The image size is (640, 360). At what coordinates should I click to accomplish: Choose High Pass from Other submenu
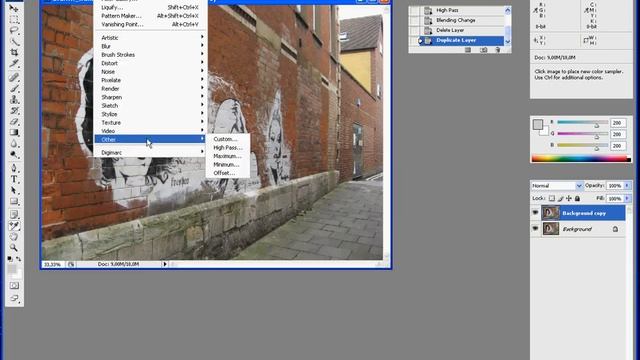pos(228,148)
